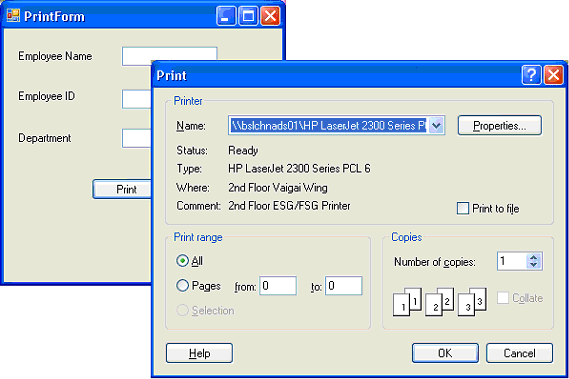Select the Selection radio button
This screenshot has width=569, height=379.
point(182,310)
